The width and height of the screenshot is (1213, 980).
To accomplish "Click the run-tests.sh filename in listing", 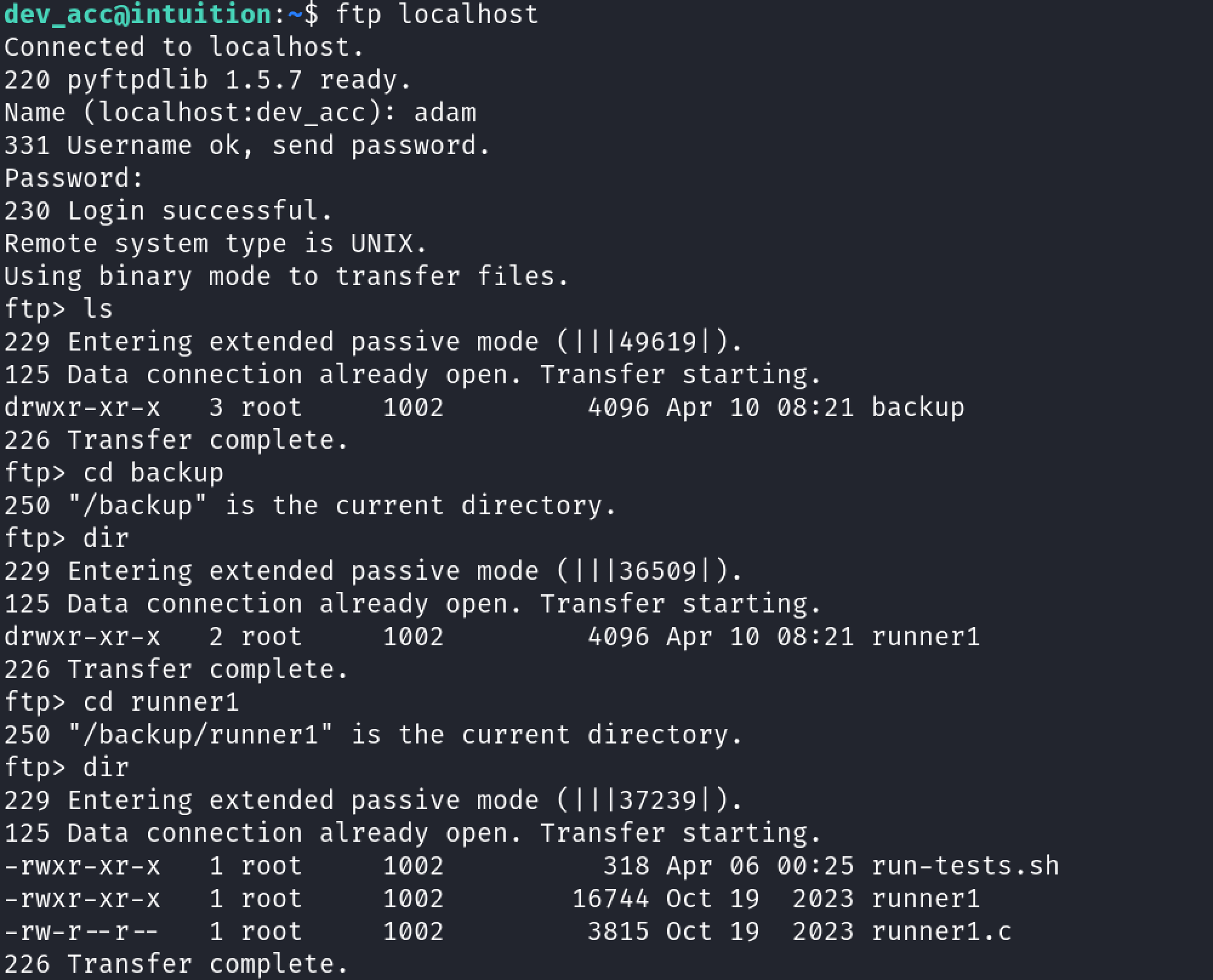I will 964,866.
